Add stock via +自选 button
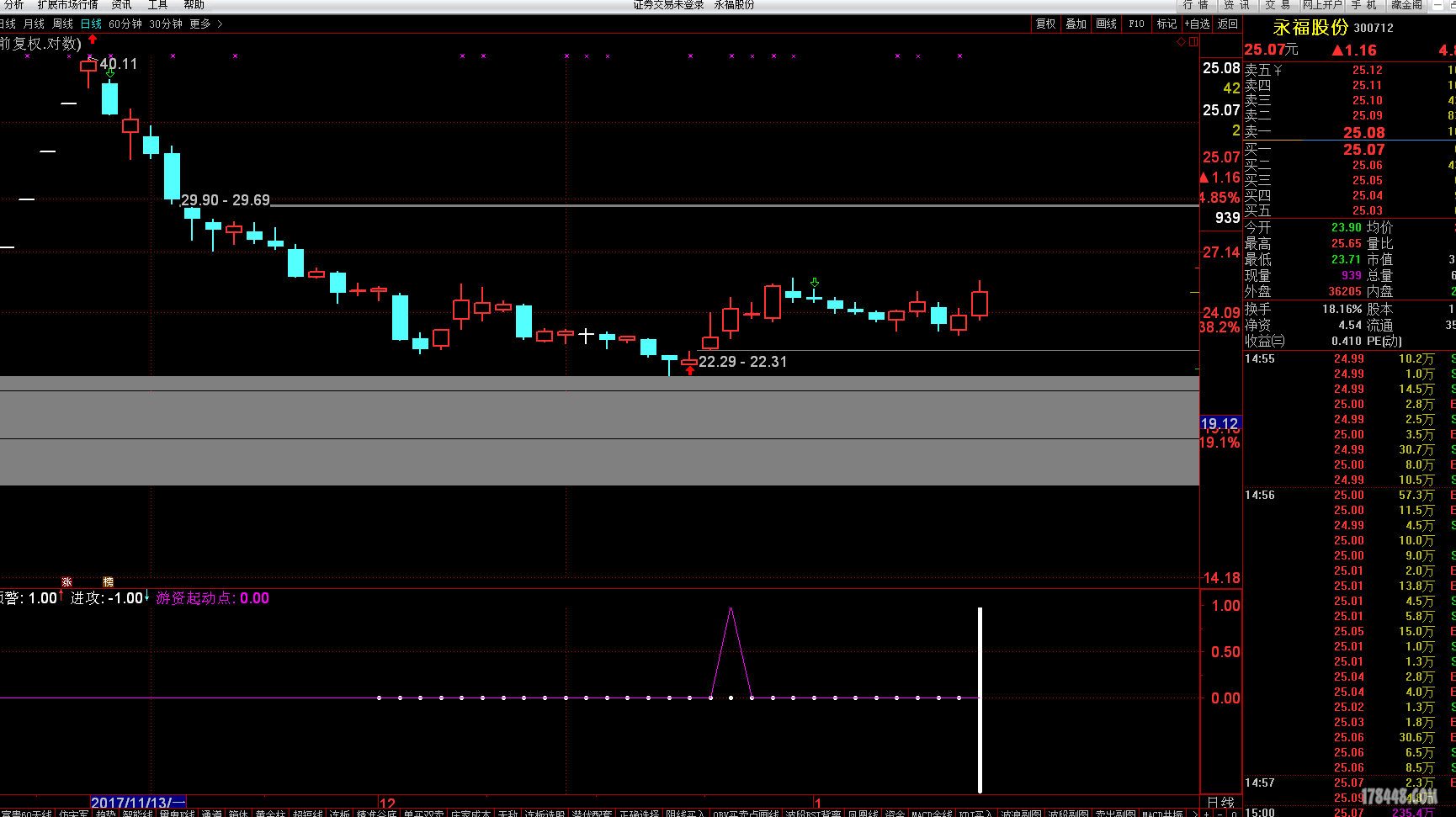This screenshot has height=817, width=1456. (1197, 24)
